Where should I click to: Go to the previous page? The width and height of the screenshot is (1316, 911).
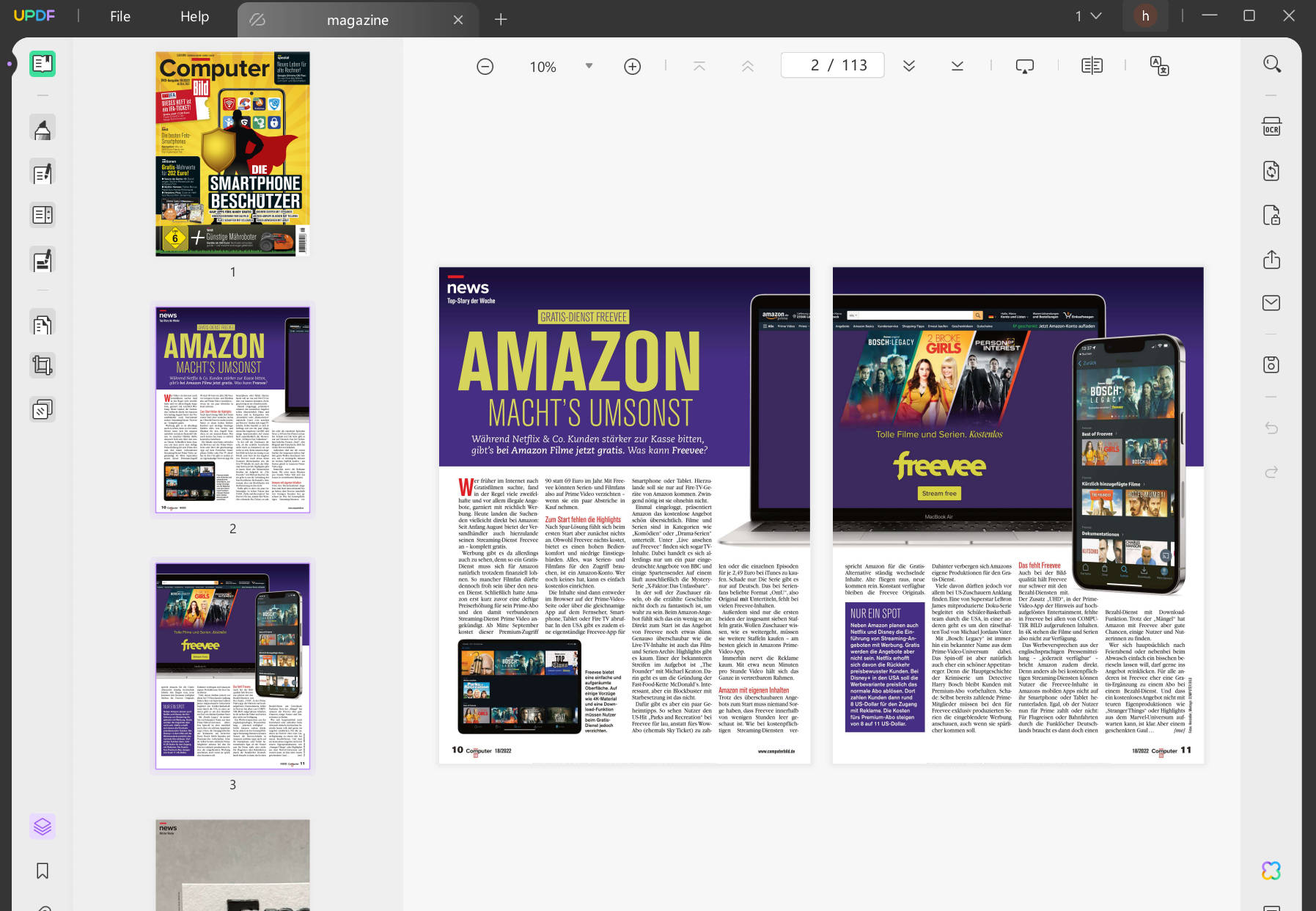(x=747, y=66)
